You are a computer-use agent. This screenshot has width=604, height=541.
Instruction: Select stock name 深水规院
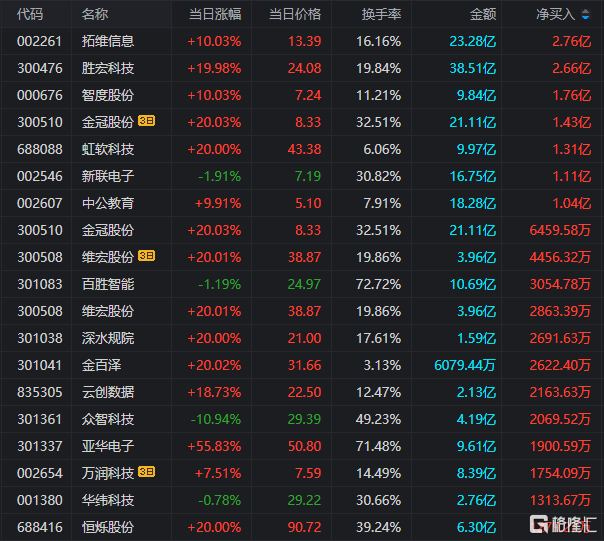point(108,338)
